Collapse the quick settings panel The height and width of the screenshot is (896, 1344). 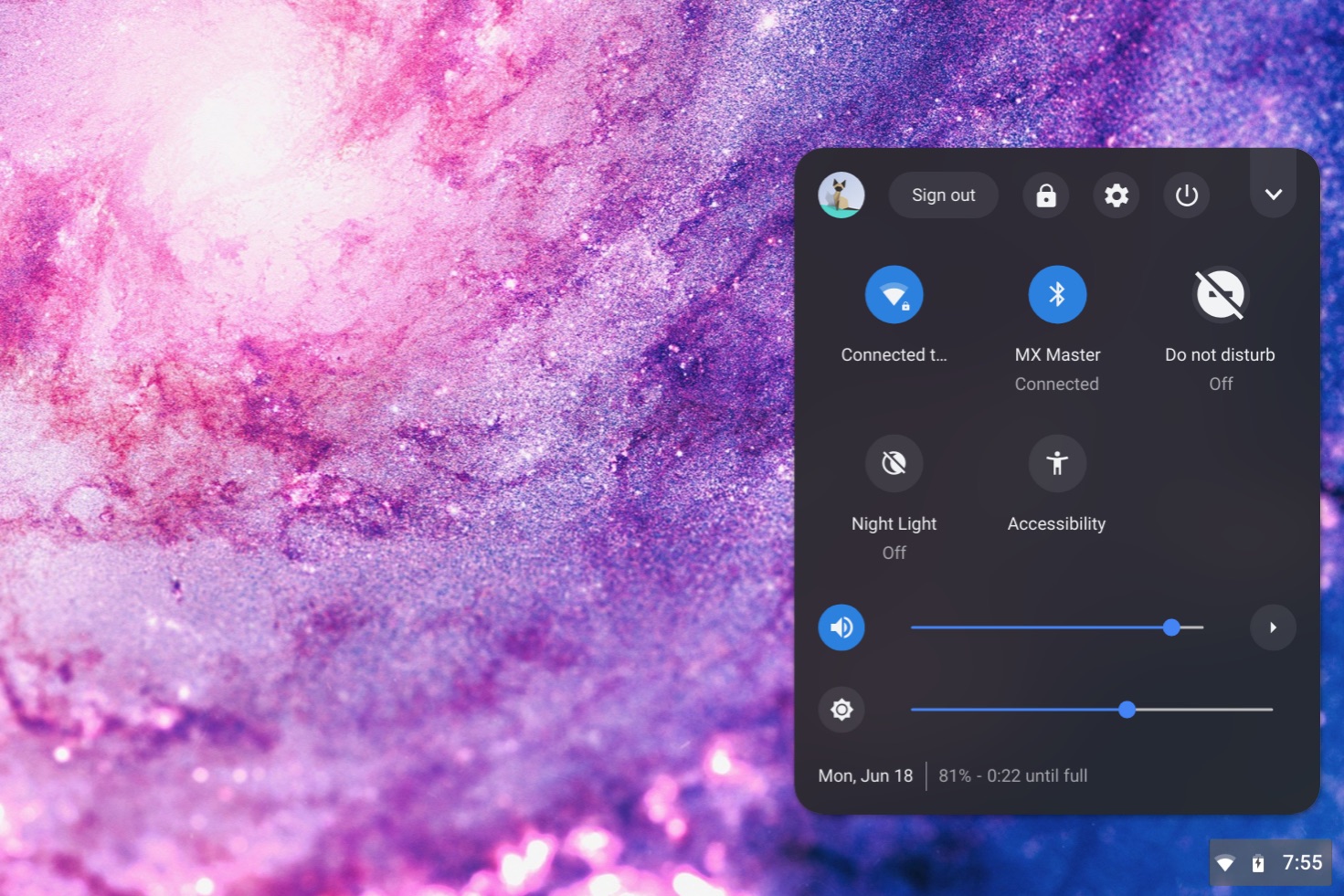click(1272, 195)
